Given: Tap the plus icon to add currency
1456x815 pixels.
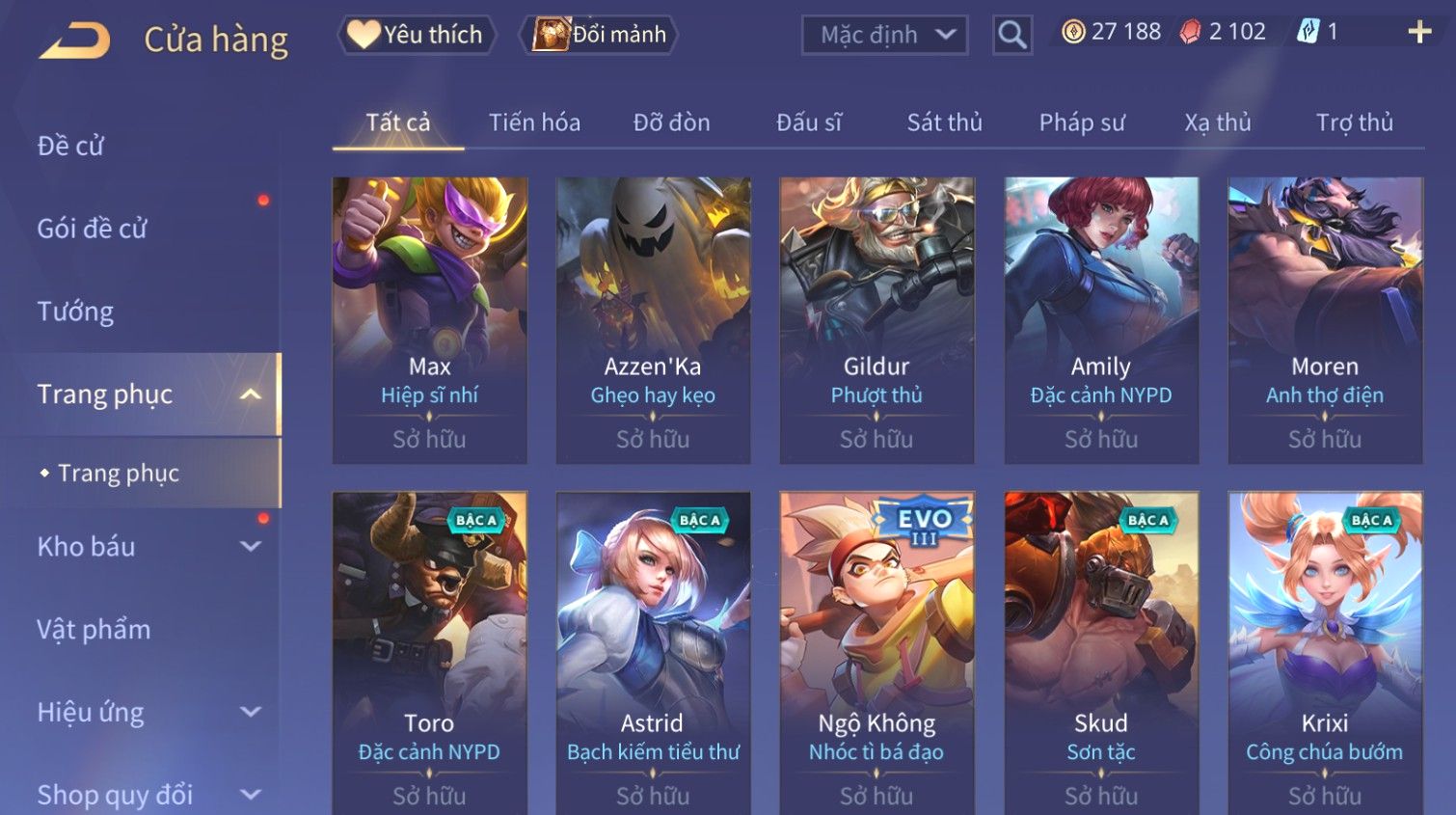Looking at the screenshot, I should (x=1419, y=33).
